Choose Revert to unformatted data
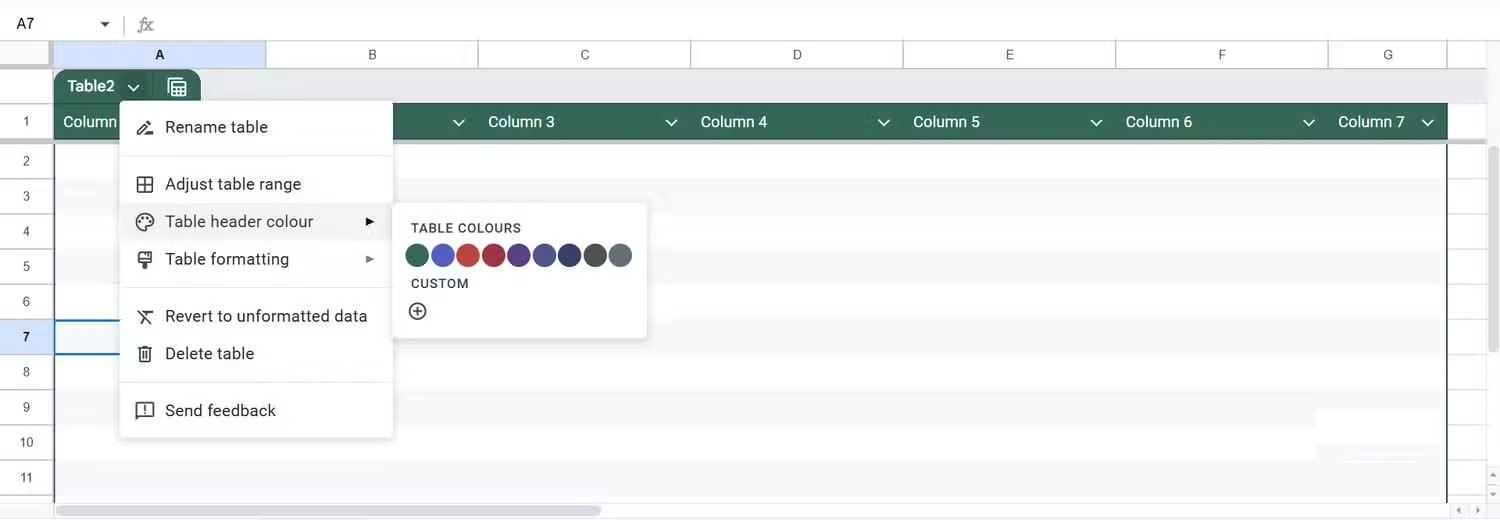The width and height of the screenshot is (1500, 520). click(256, 317)
